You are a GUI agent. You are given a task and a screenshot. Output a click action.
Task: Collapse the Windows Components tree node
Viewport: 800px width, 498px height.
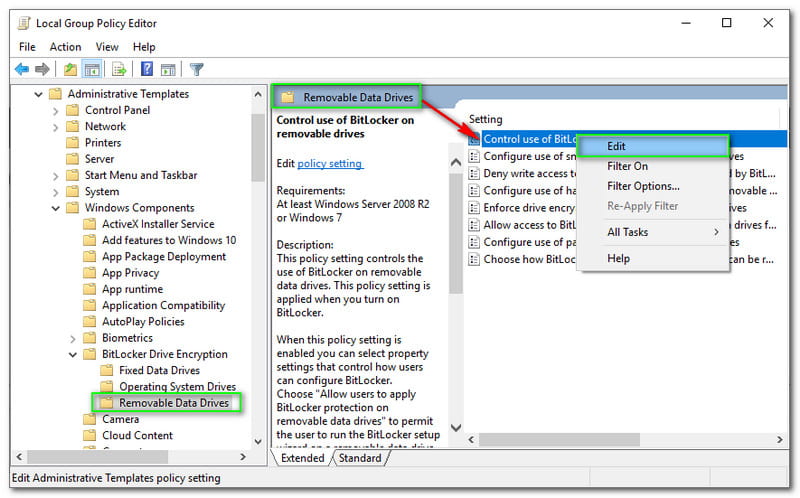click(x=56, y=208)
